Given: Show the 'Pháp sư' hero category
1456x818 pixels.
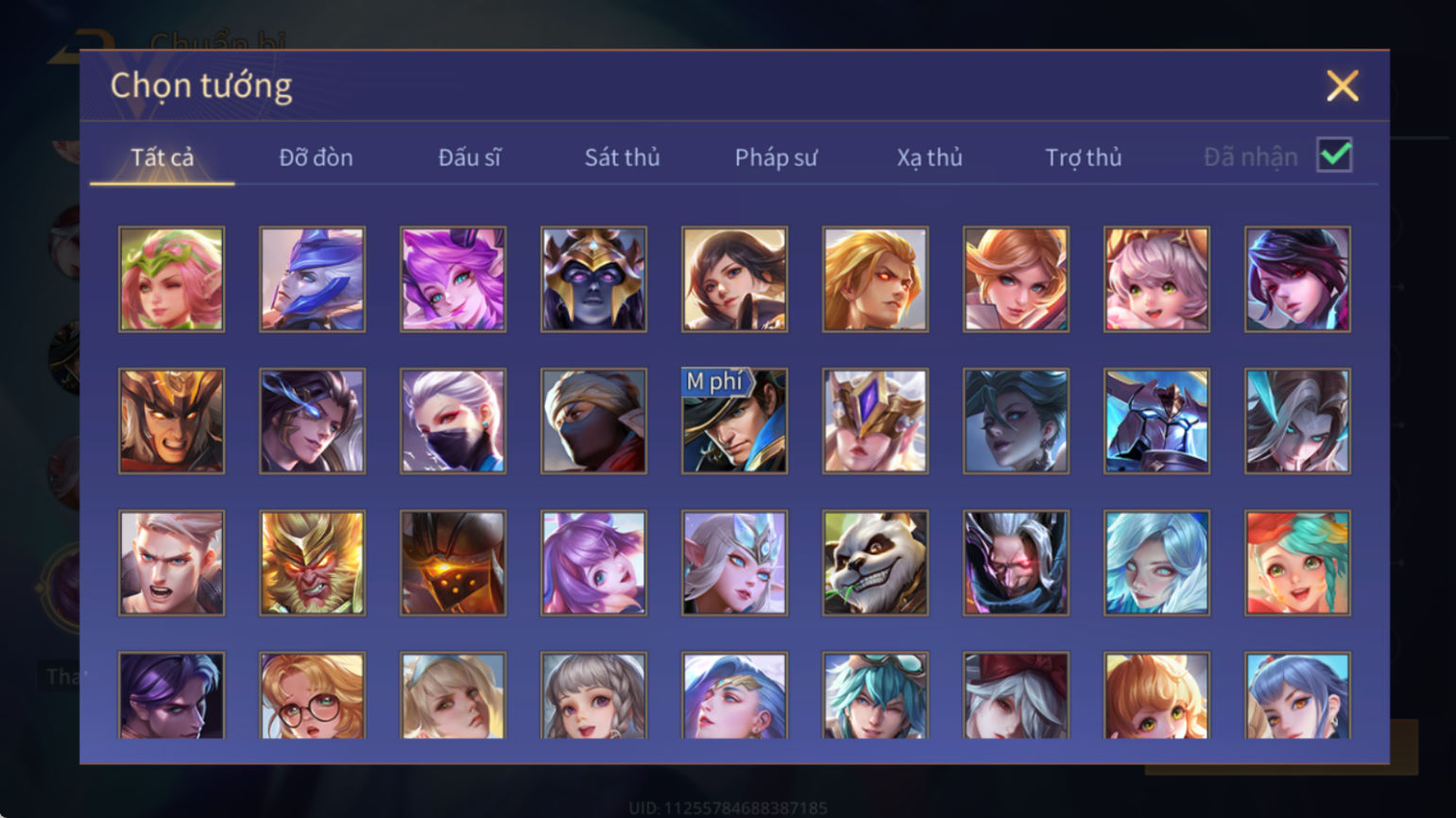Looking at the screenshot, I should (x=776, y=158).
